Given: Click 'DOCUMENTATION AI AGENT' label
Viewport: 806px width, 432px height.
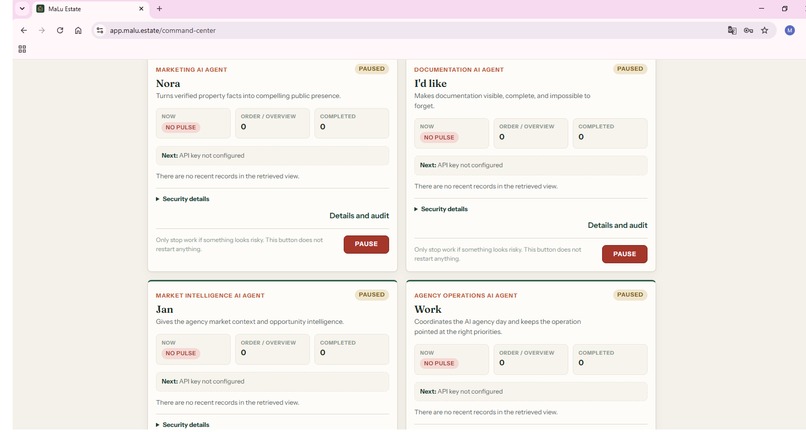Looking at the screenshot, I should (459, 69).
